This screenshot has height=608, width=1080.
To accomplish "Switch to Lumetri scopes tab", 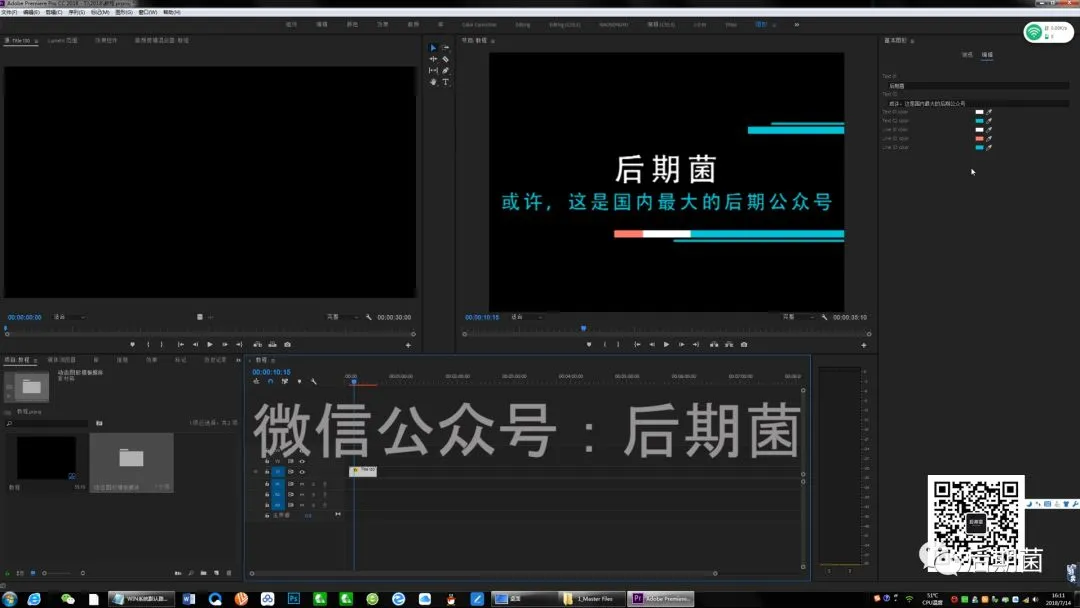I will tap(63, 41).
